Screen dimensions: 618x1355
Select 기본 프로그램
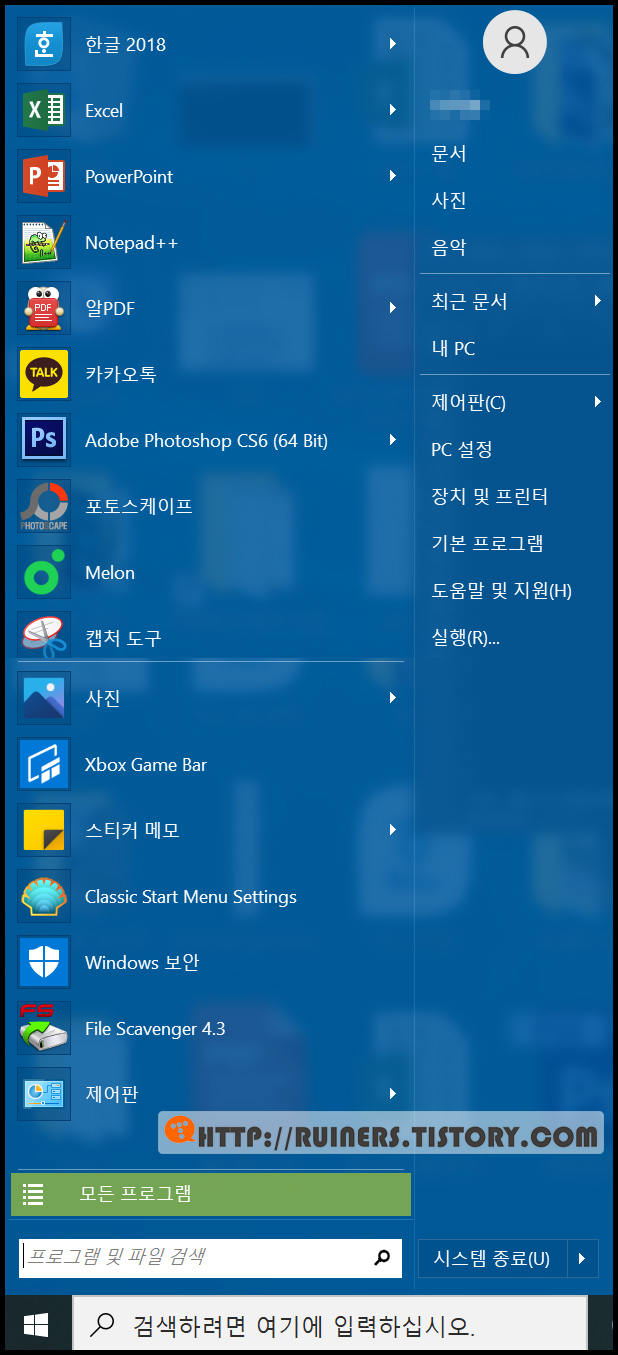[x=487, y=543]
